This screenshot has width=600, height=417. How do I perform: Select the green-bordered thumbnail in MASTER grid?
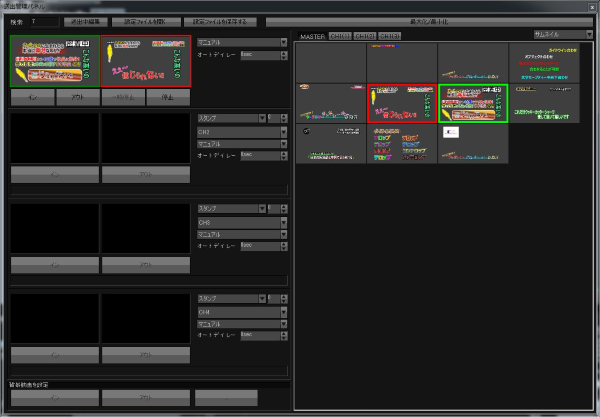click(473, 103)
